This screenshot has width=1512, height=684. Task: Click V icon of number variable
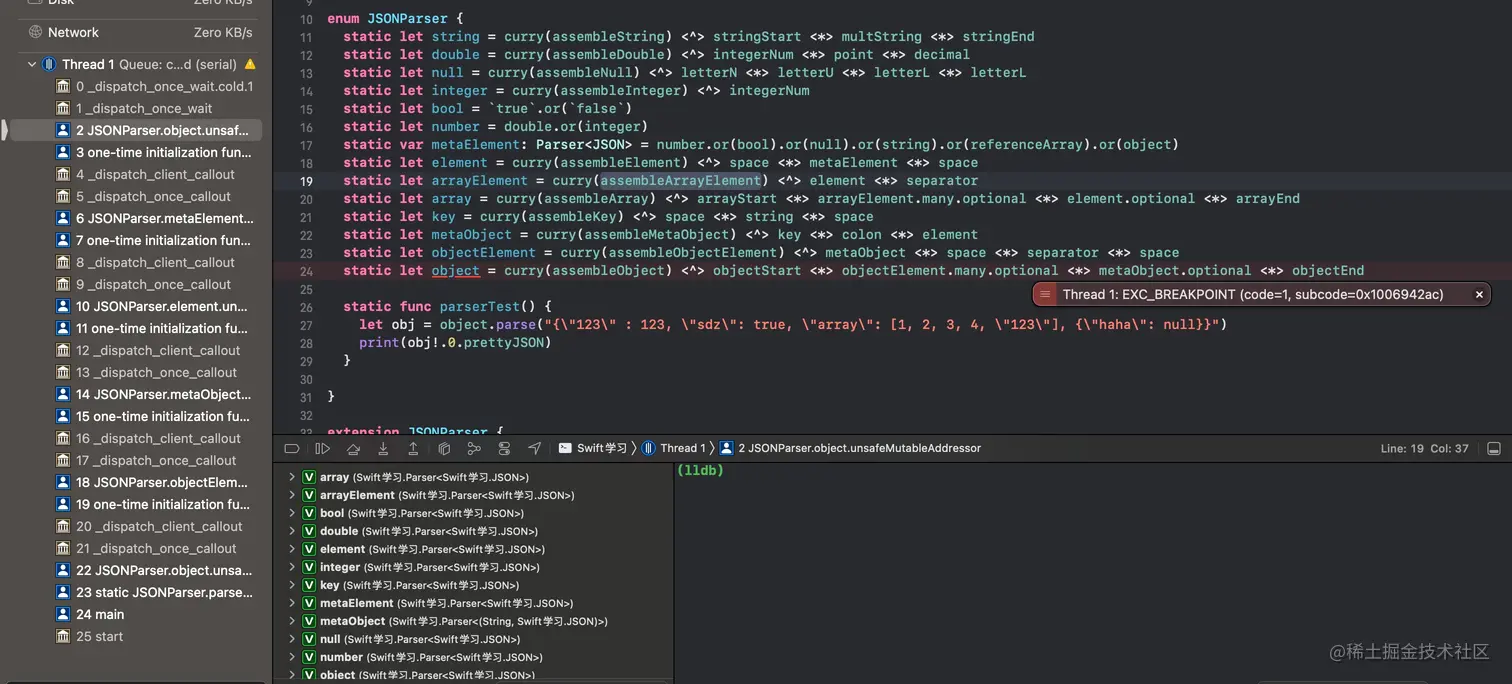click(309, 657)
